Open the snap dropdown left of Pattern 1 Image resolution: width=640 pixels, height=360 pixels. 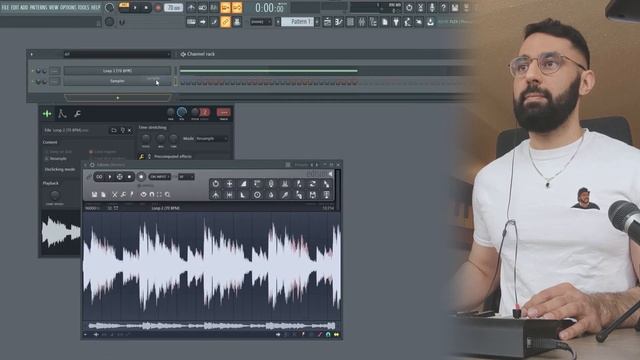(260, 22)
